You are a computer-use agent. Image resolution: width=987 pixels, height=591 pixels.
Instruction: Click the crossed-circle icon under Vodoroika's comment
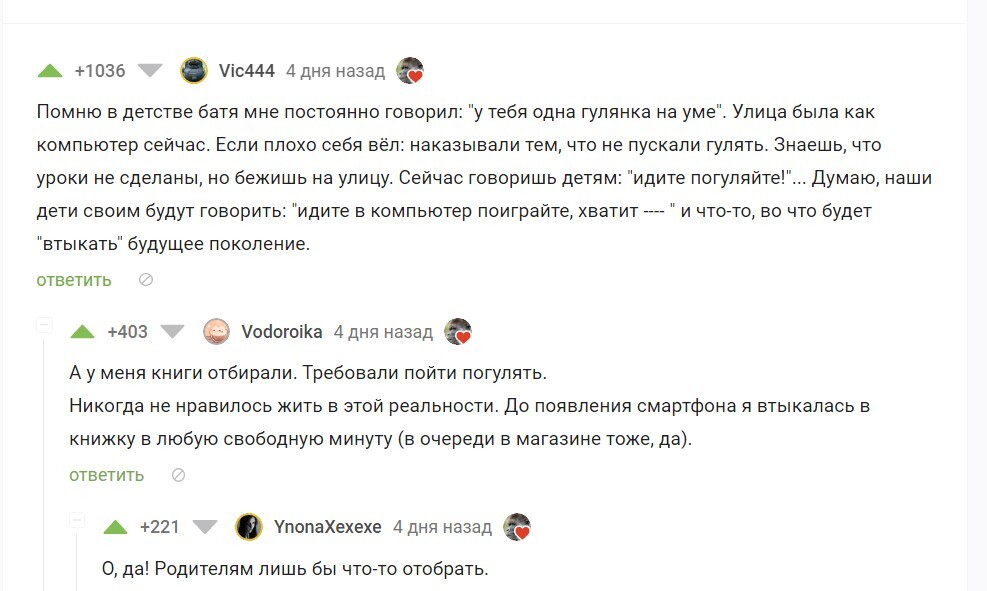coord(178,475)
